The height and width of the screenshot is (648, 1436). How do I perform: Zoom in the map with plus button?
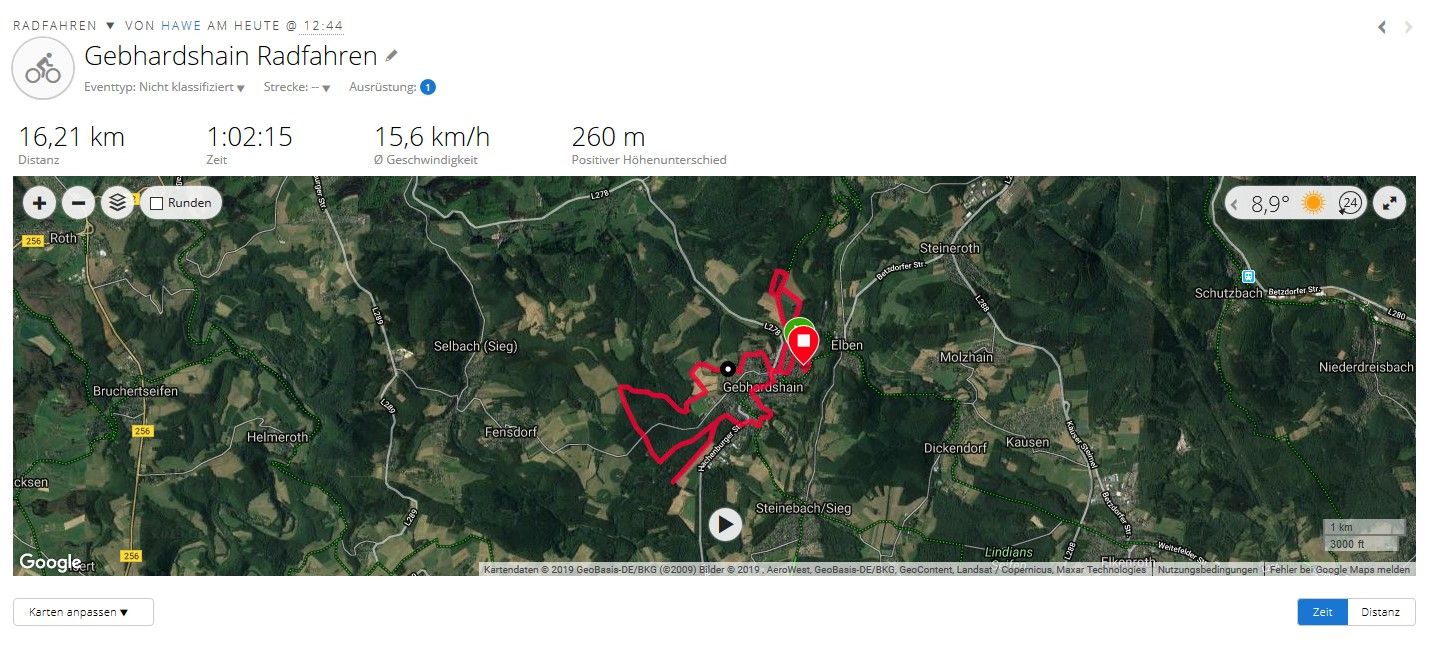point(39,204)
